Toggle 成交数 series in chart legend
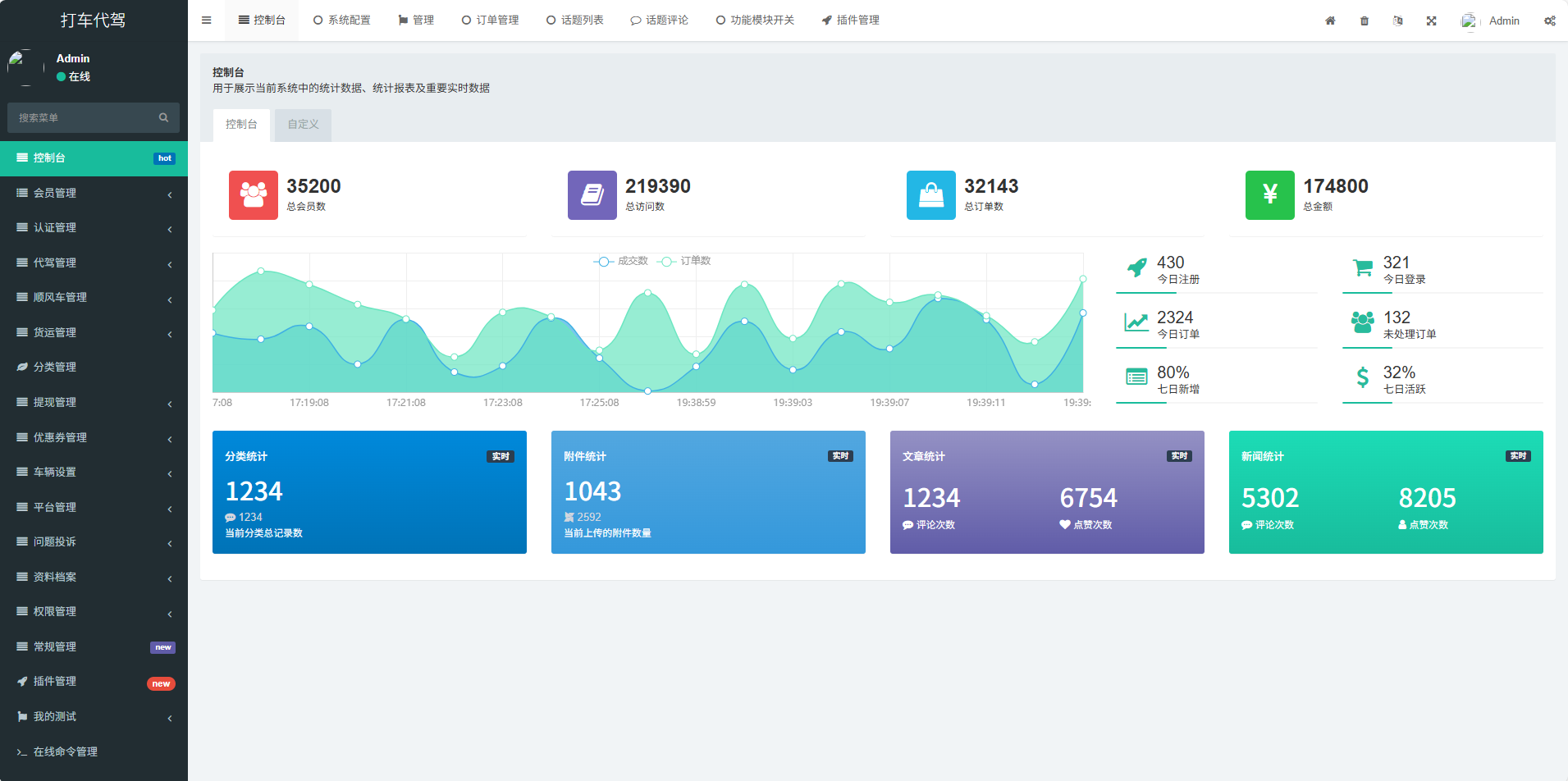Screen dimensions: 1568x781 (620, 261)
